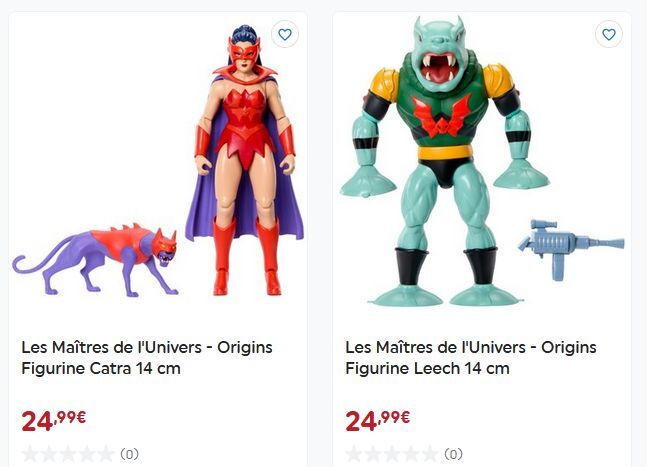The height and width of the screenshot is (467, 647).
Task: Select the third star under Catra's price
Action: (68, 454)
